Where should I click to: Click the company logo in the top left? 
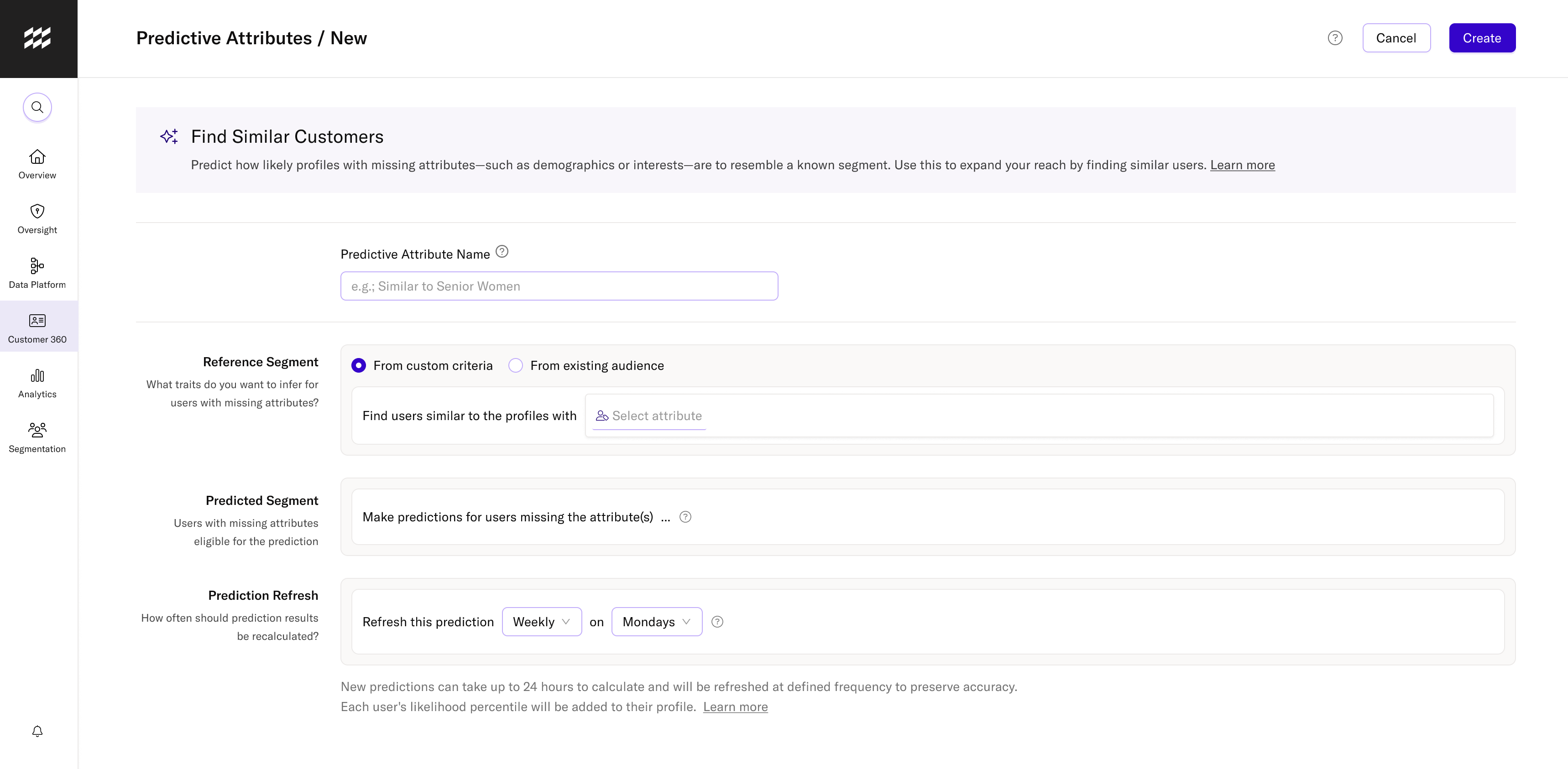[x=38, y=38]
